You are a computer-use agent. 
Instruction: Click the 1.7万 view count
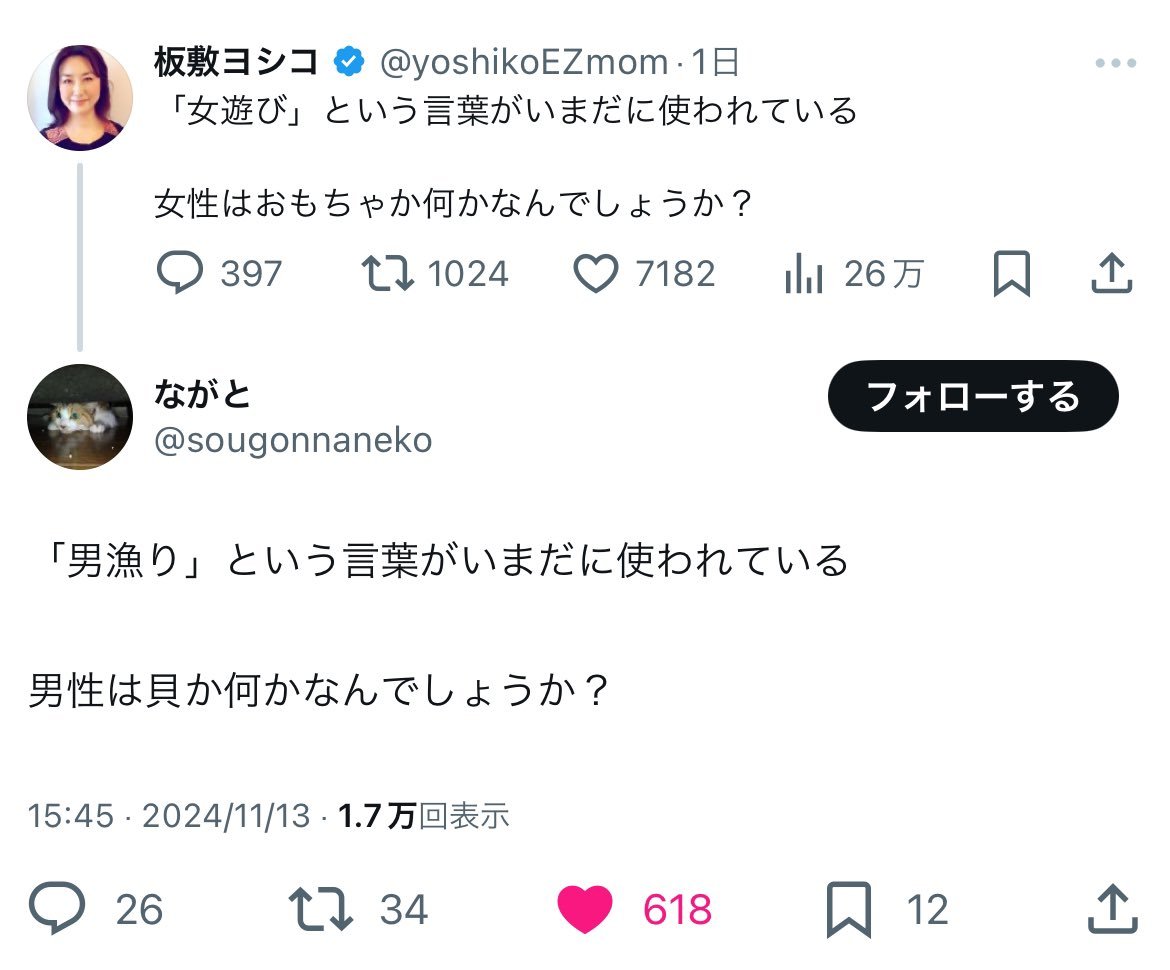[377, 816]
